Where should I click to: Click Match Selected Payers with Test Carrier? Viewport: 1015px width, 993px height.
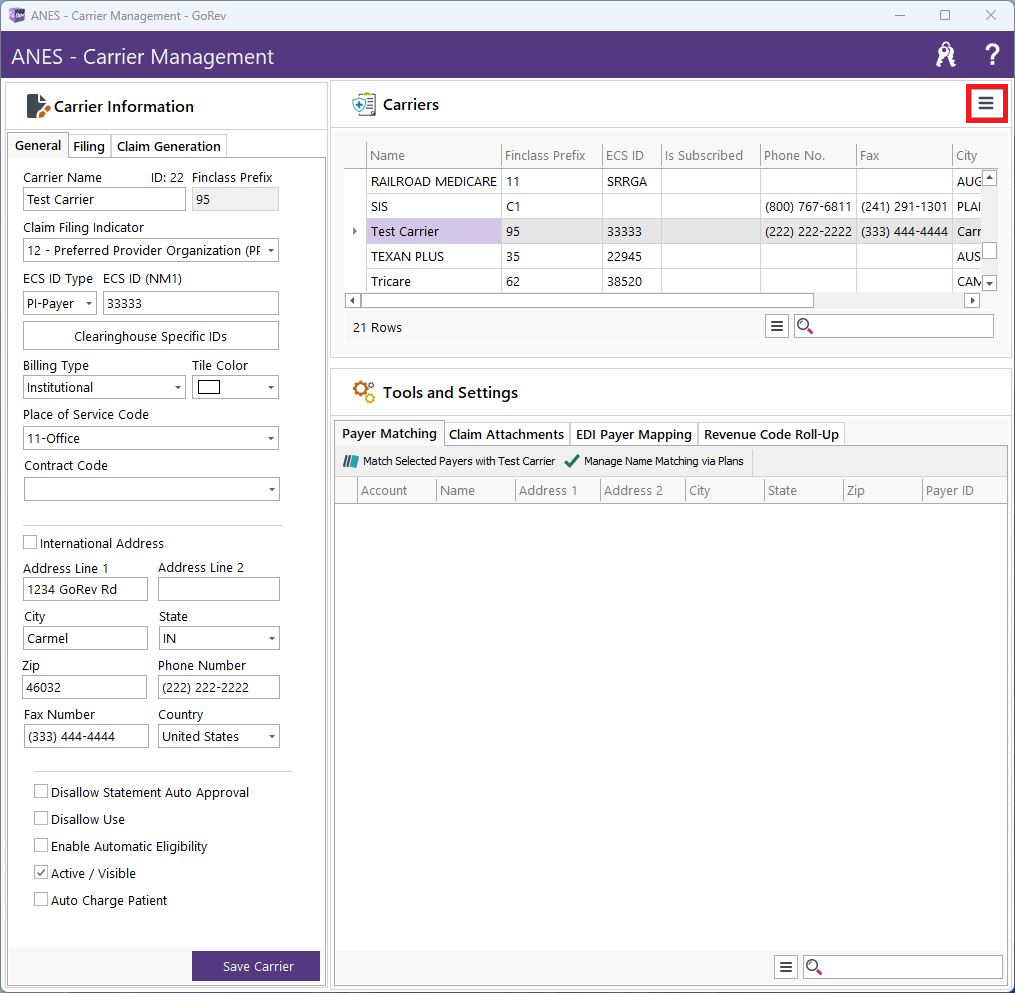pyautogui.click(x=449, y=461)
